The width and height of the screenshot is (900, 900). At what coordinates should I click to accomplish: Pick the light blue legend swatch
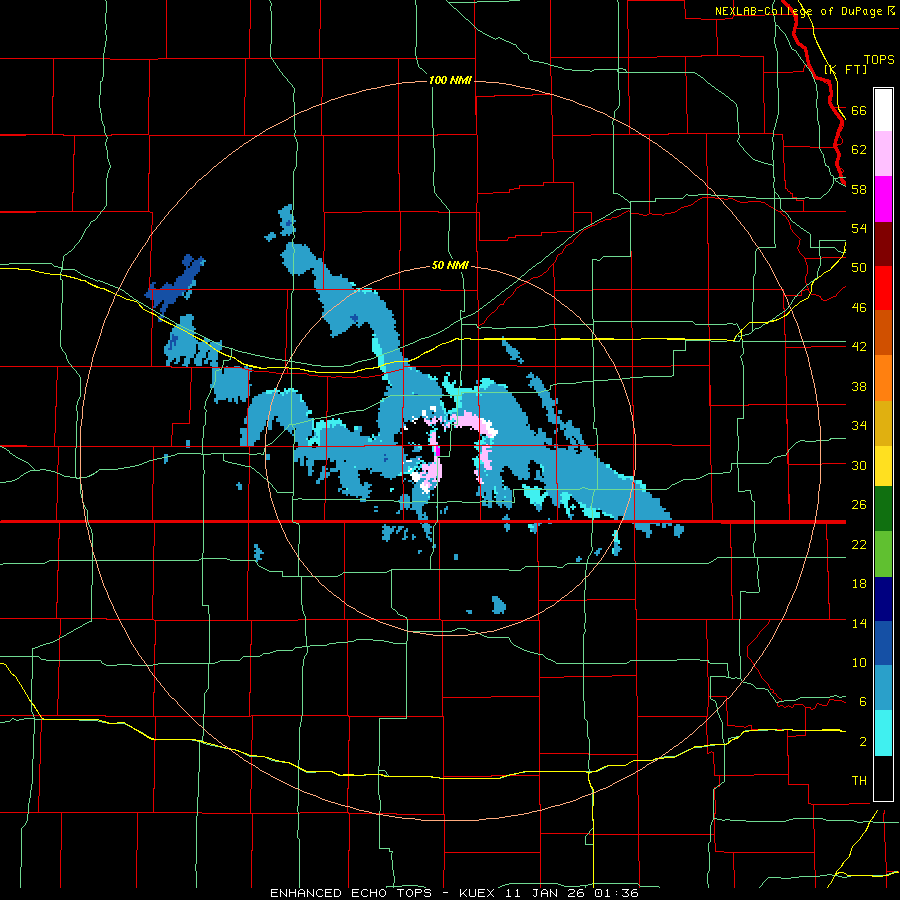tap(883, 688)
